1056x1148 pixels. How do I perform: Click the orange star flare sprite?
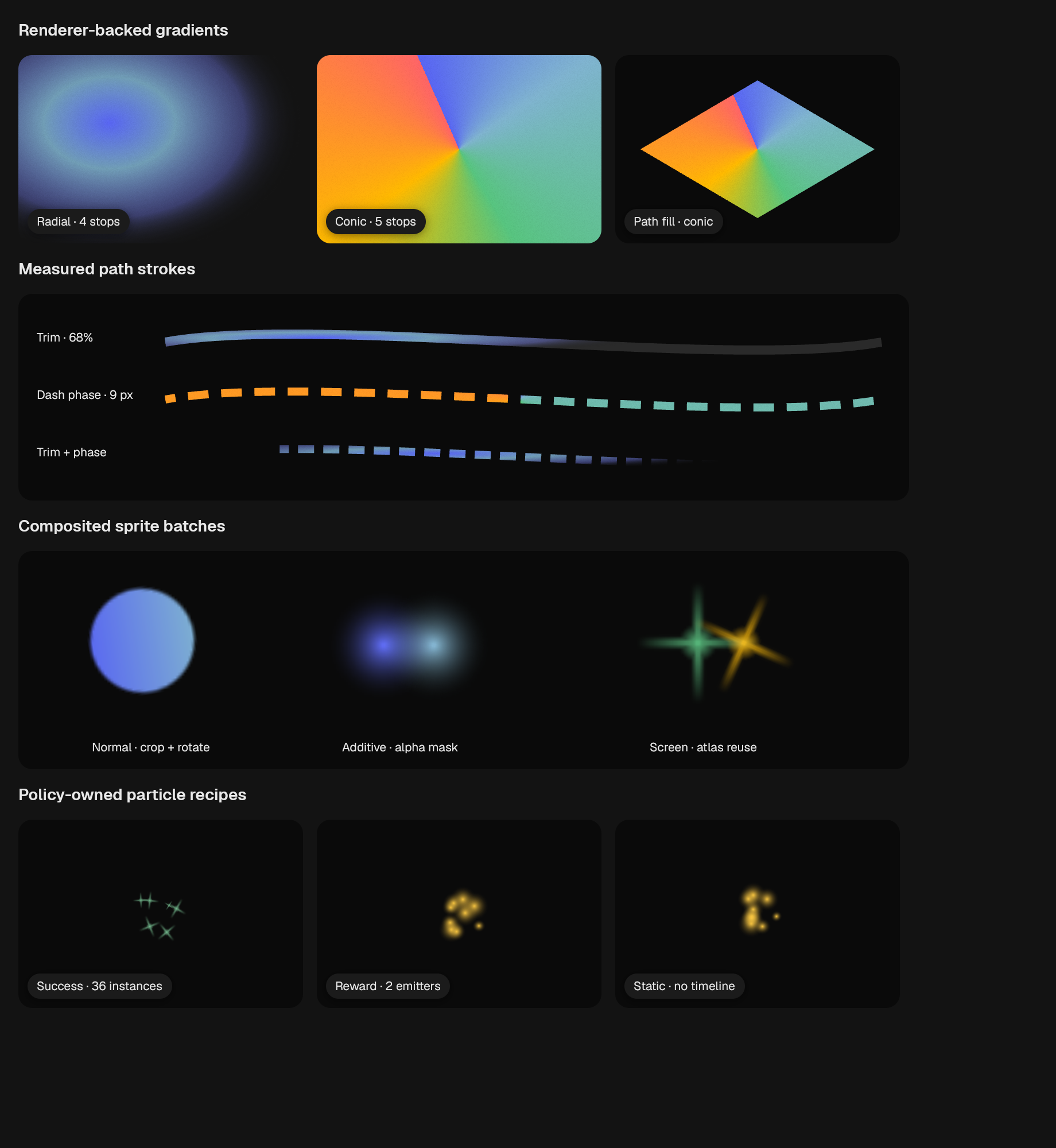[746, 642]
